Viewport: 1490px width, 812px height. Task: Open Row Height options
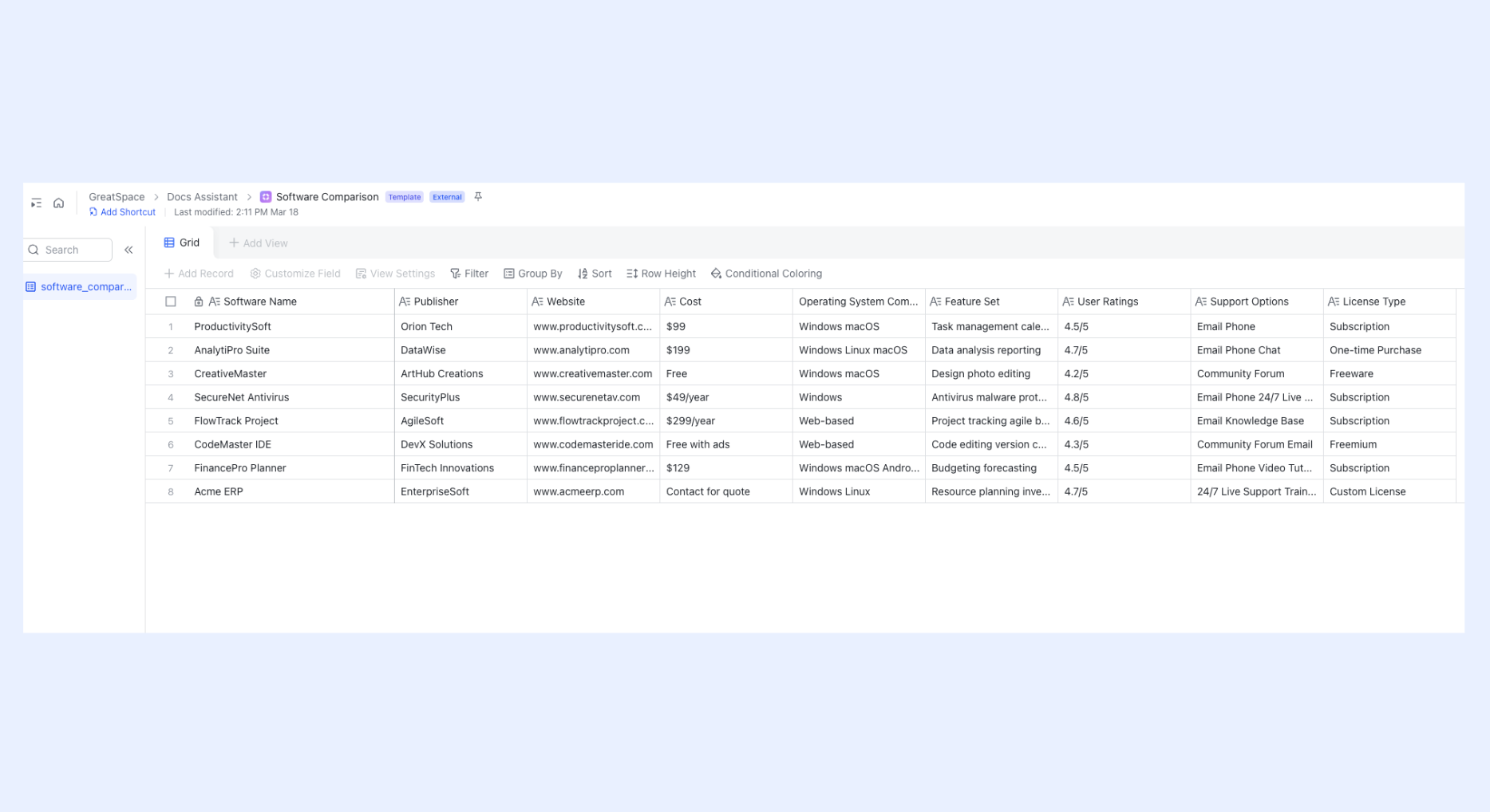tap(661, 274)
